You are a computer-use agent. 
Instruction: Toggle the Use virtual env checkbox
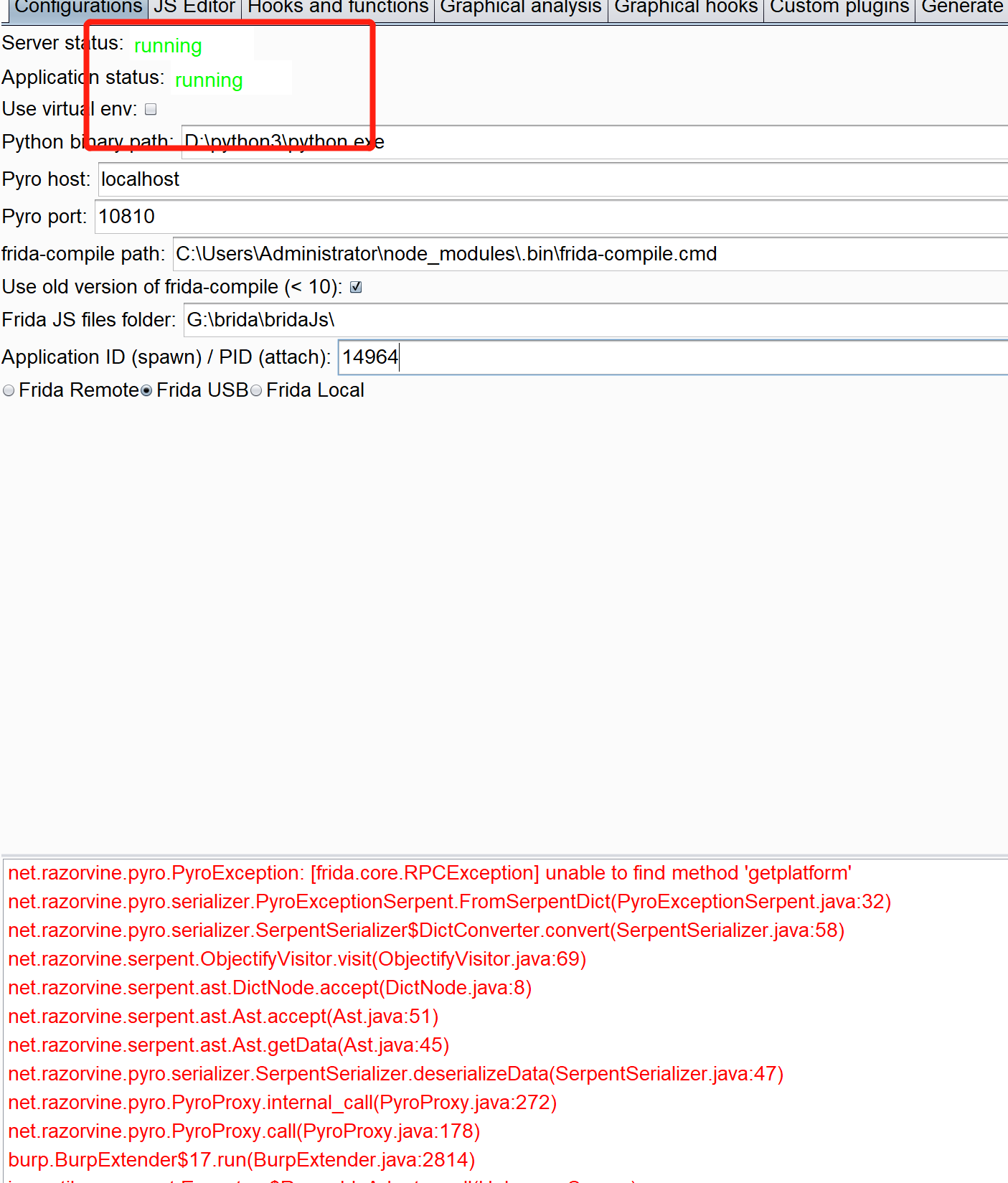(x=151, y=109)
